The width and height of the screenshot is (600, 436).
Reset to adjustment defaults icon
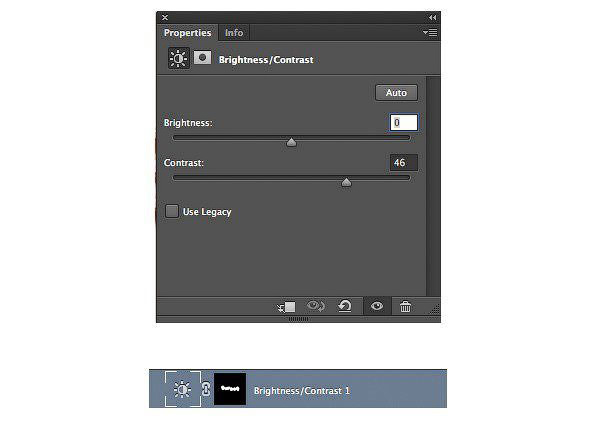345,306
